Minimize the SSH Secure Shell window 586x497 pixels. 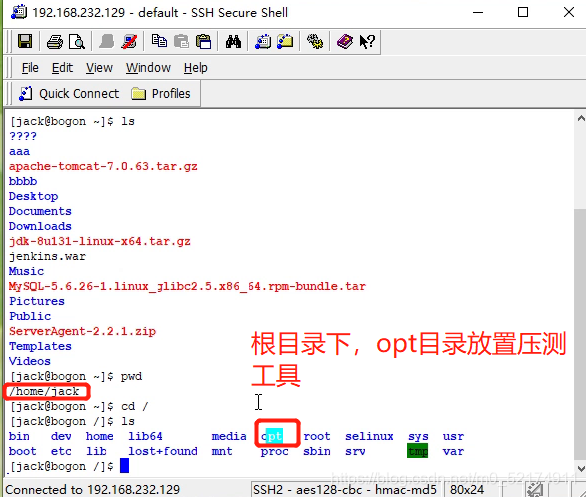tap(478, 12)
